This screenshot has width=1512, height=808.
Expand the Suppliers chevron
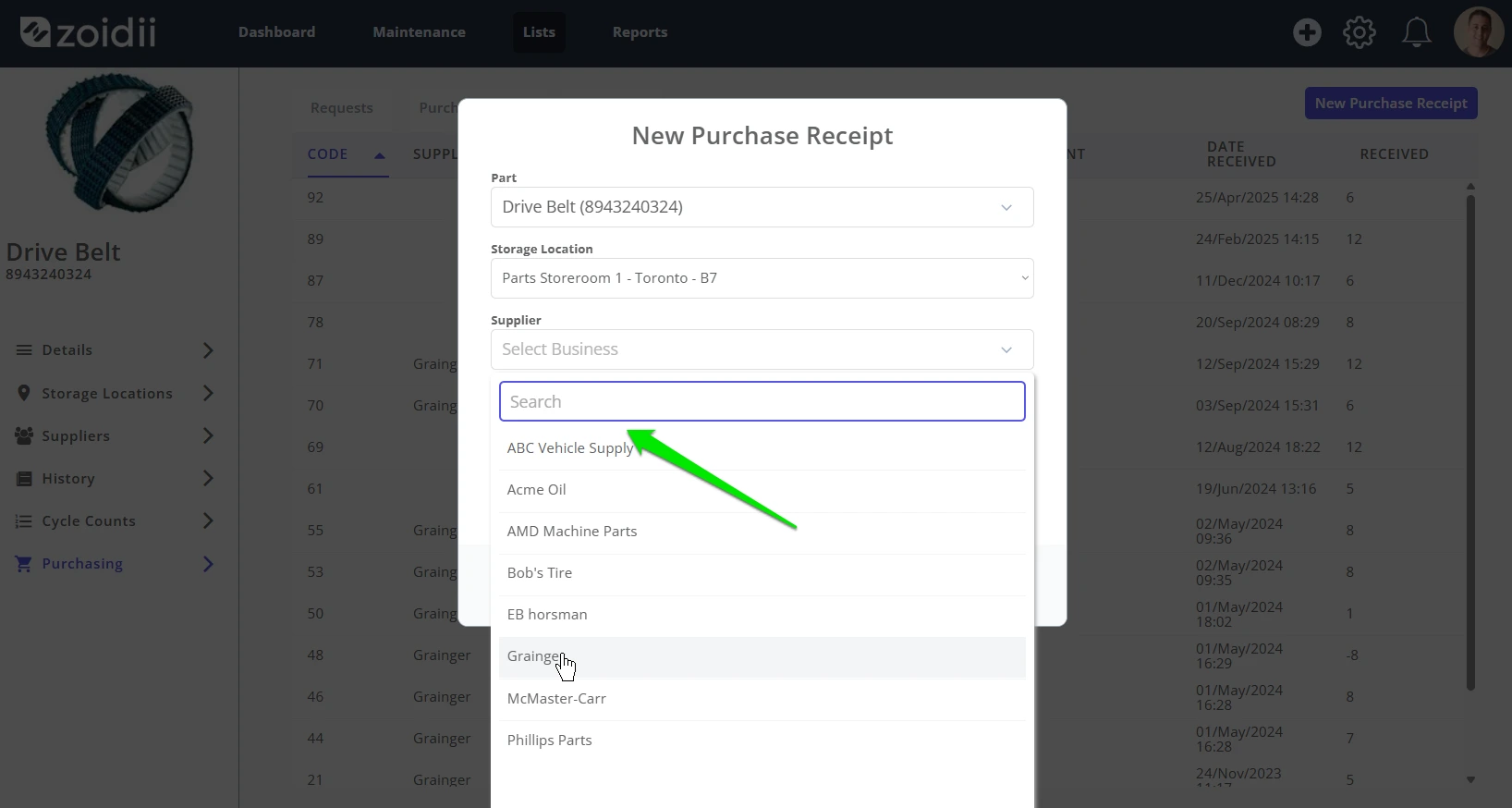(208, 435)
